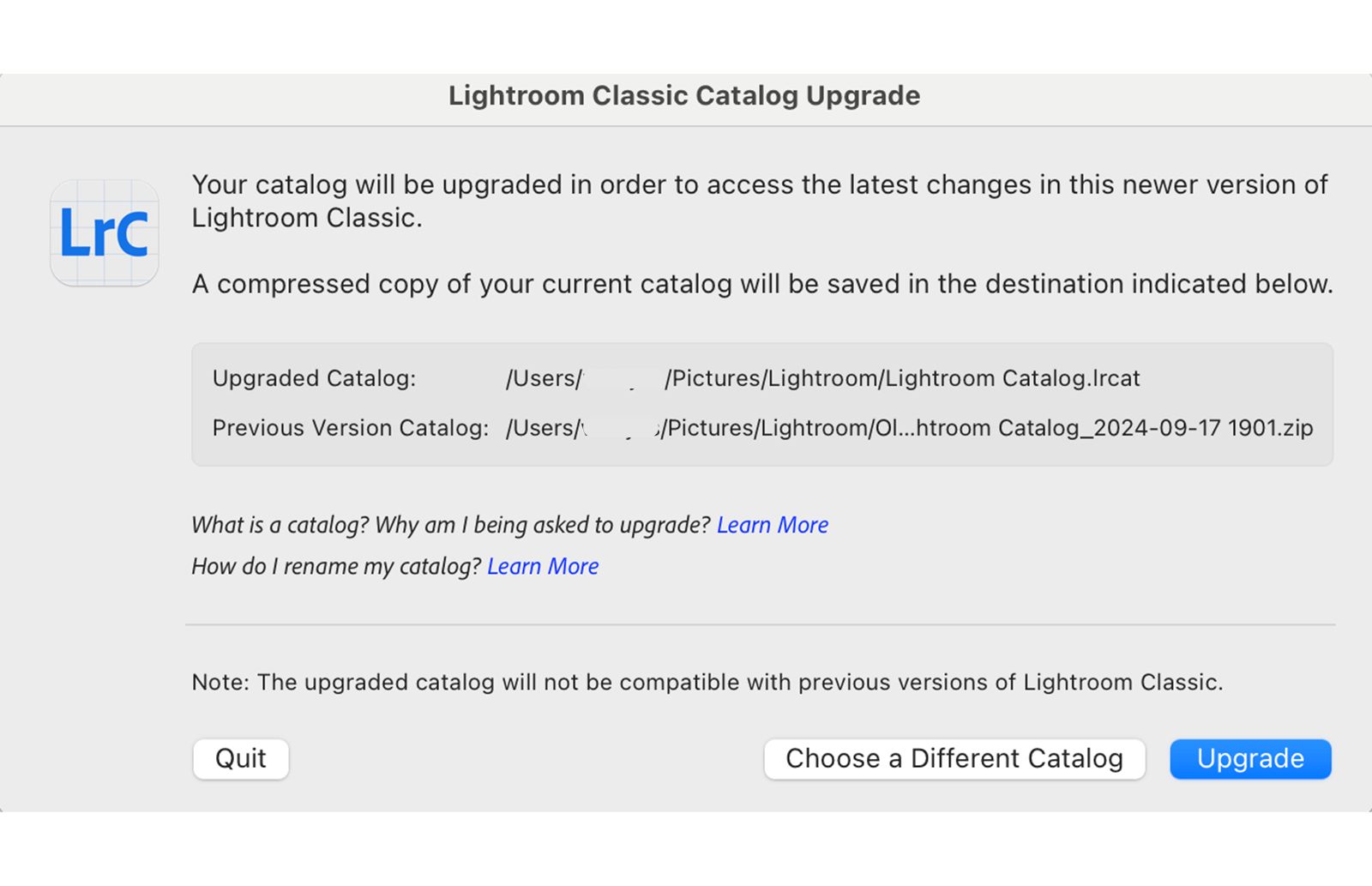Click the Quit button

click(x=240, y=758)
